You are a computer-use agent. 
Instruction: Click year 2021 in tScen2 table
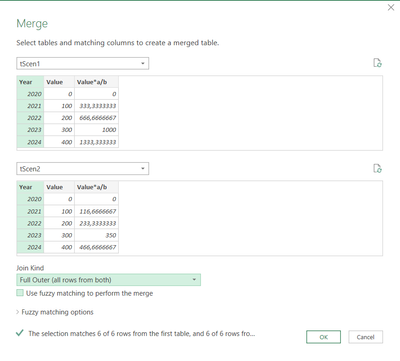point(30,211)
